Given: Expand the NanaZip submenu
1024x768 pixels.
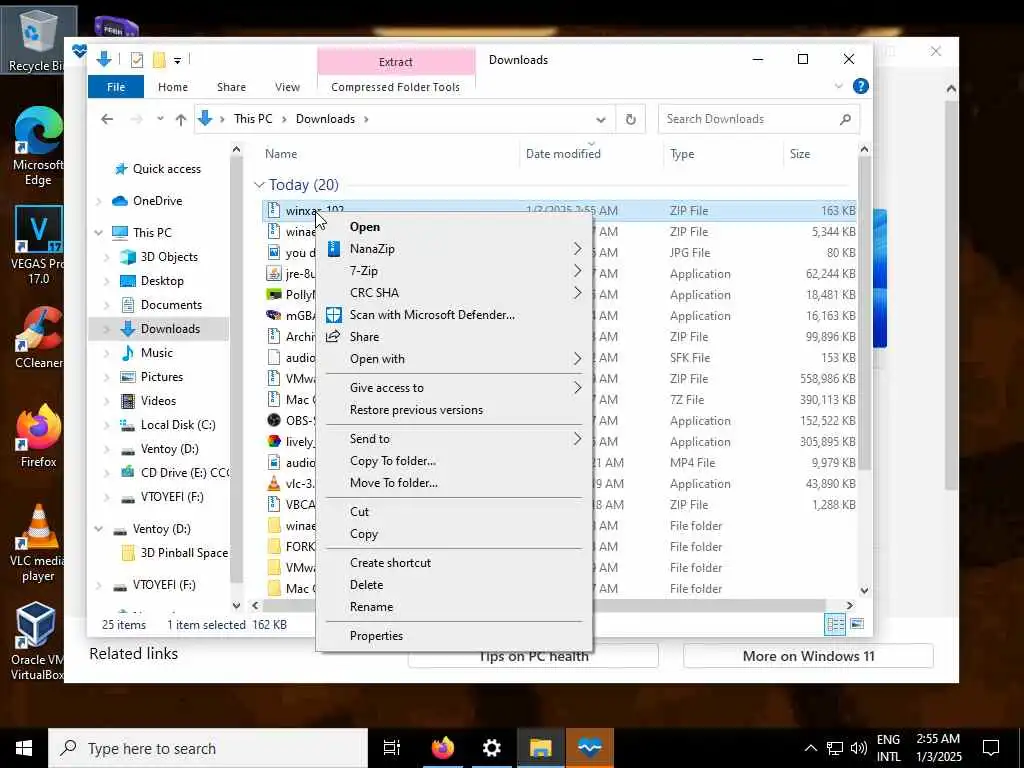Looking at the screenshot, I should (x=577, y=249).
